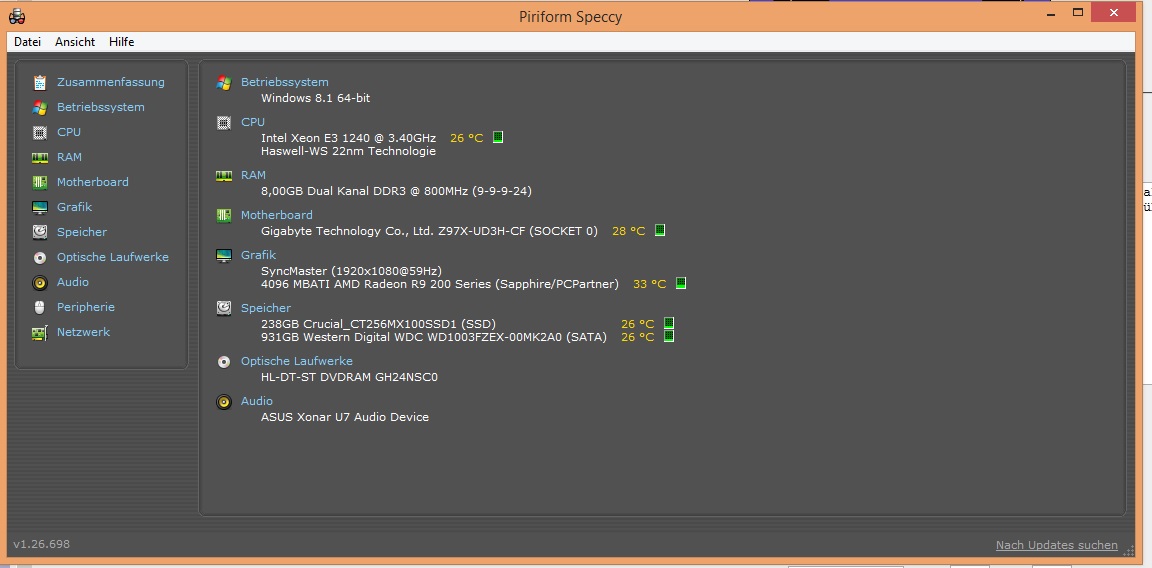This screenshot has width=1152, height=568.
Task: Open the Motherboard section heading link
Action: point(276,215)
